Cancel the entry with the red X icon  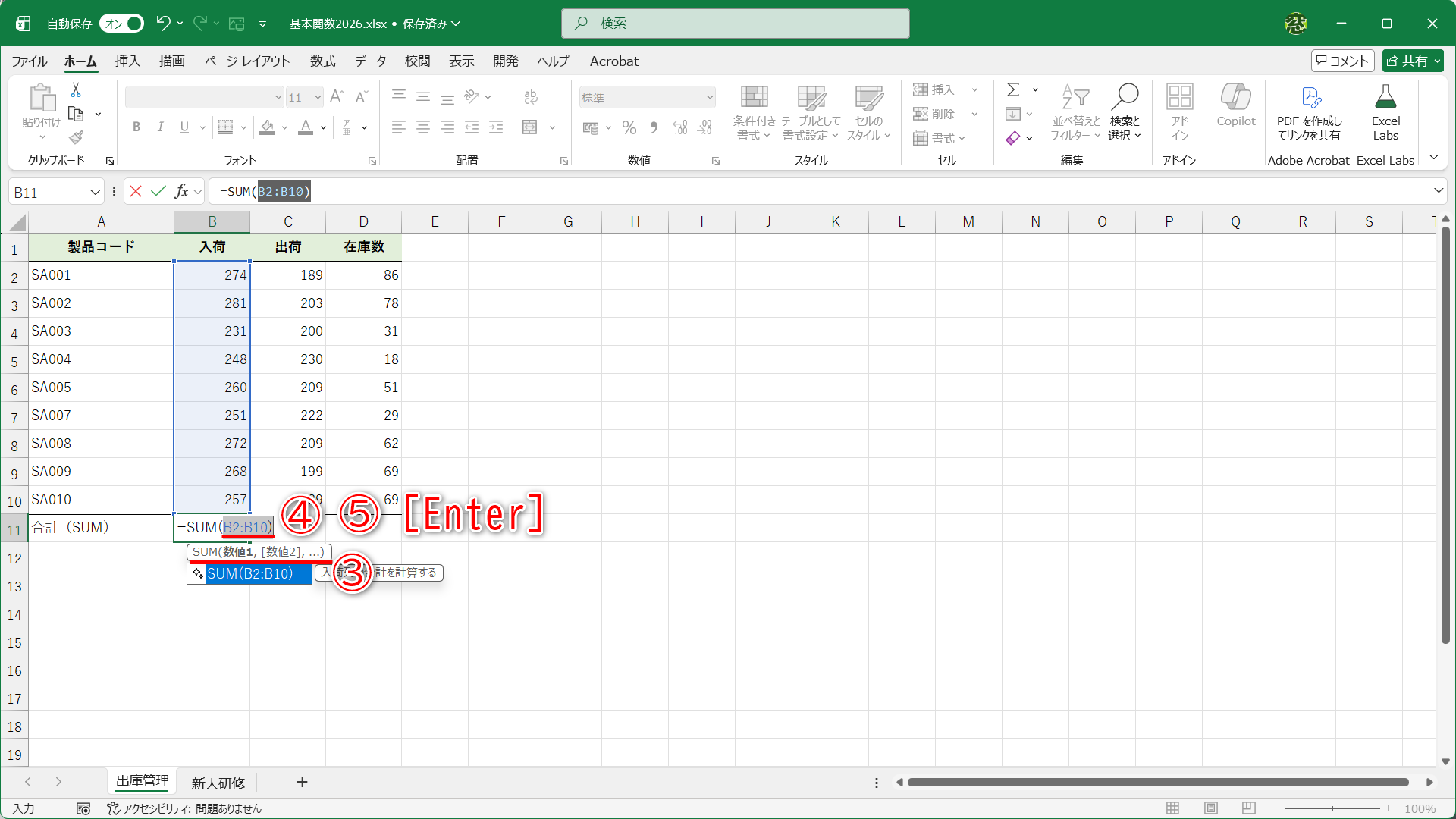coord(136,191)
